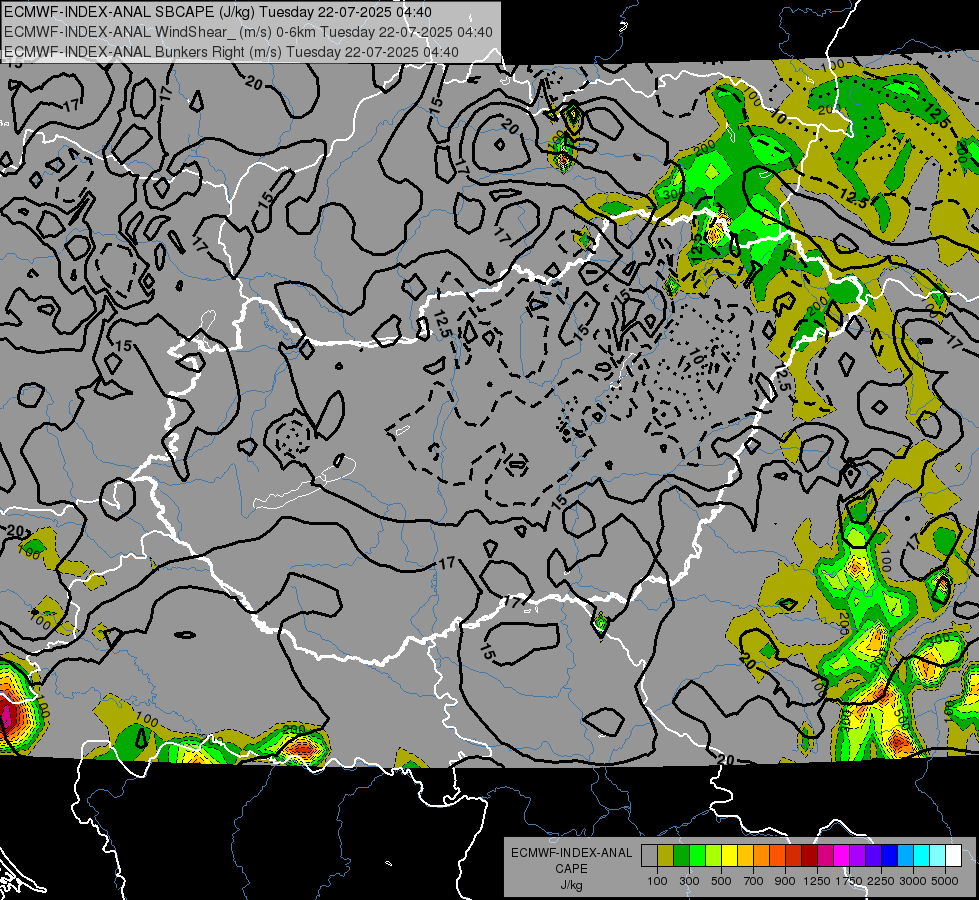The width and height of the screenshot is (979, 900).
Task: Click the pure blue legend swatch
Action: pos(890,855)
